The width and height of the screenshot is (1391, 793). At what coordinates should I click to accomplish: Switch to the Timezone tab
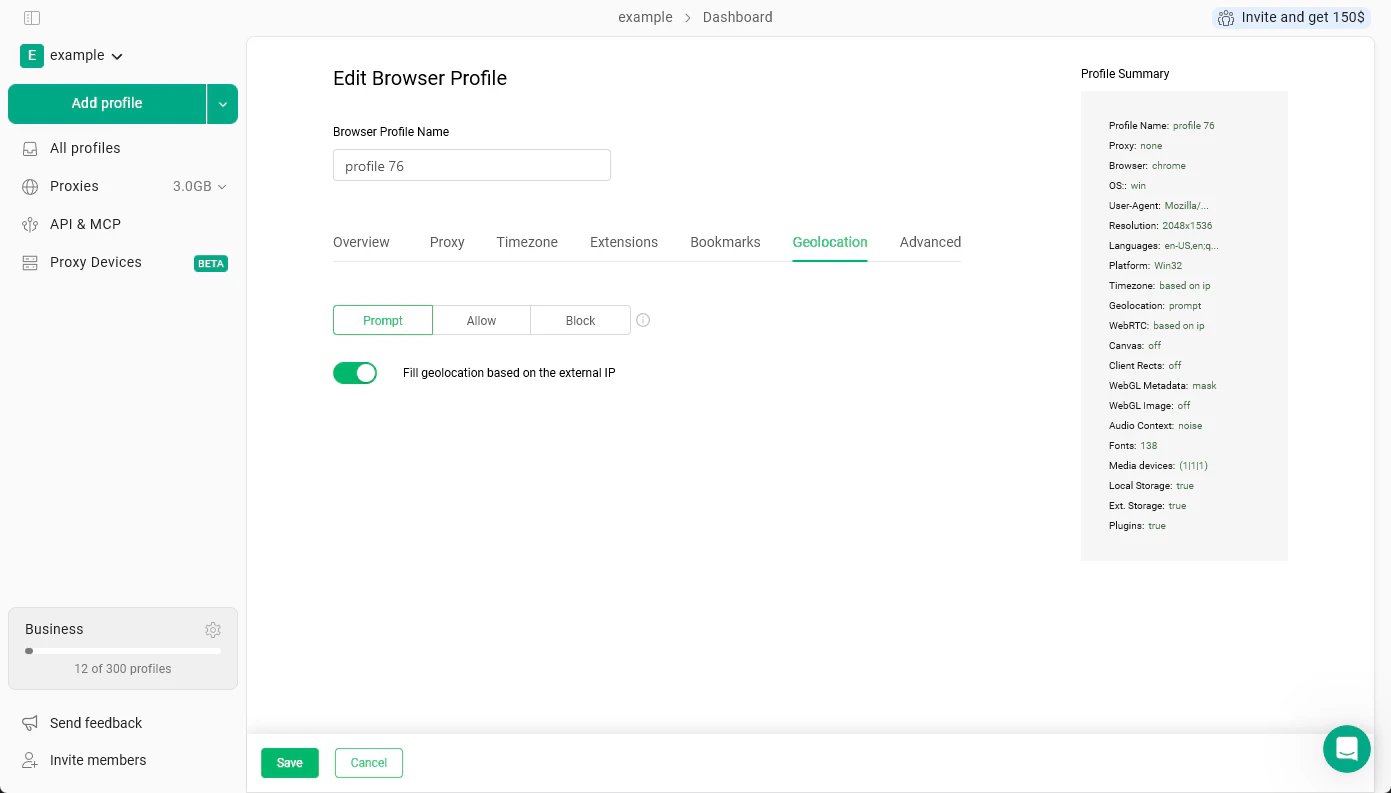527,242
